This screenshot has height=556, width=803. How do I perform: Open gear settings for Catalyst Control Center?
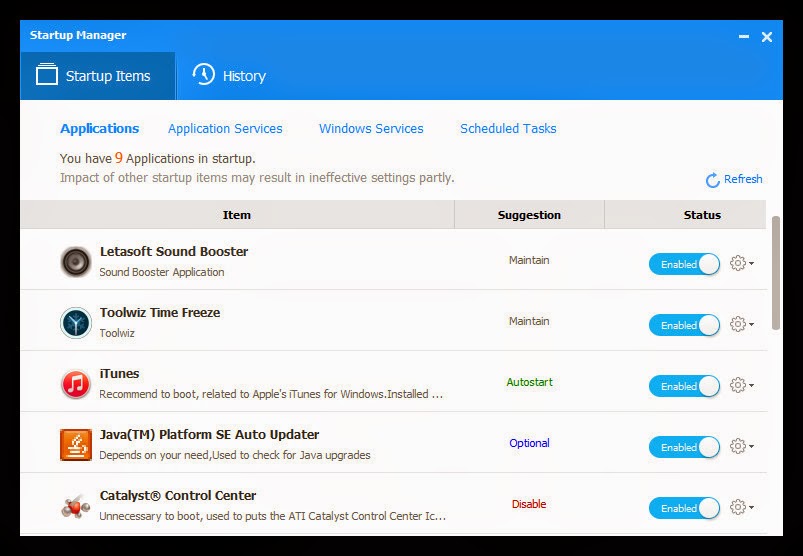coord(741,507)
